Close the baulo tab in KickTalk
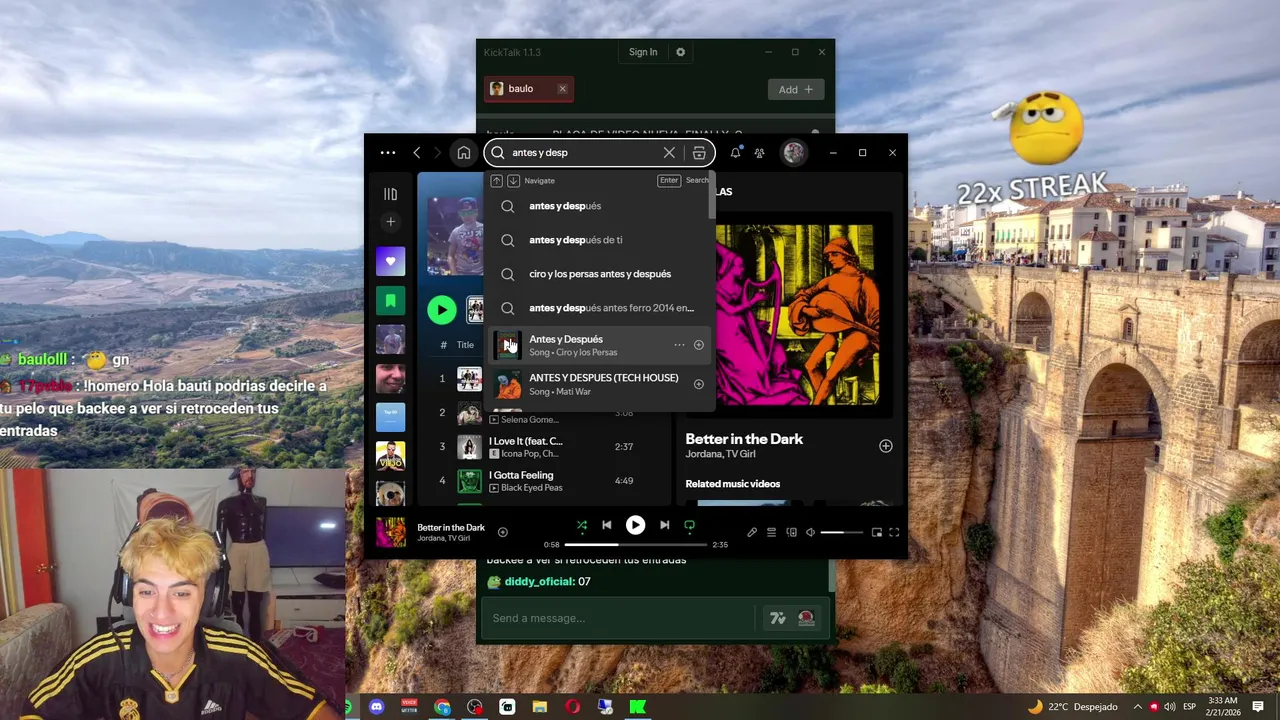1280x720 pixels. click(x=562, y=89)
